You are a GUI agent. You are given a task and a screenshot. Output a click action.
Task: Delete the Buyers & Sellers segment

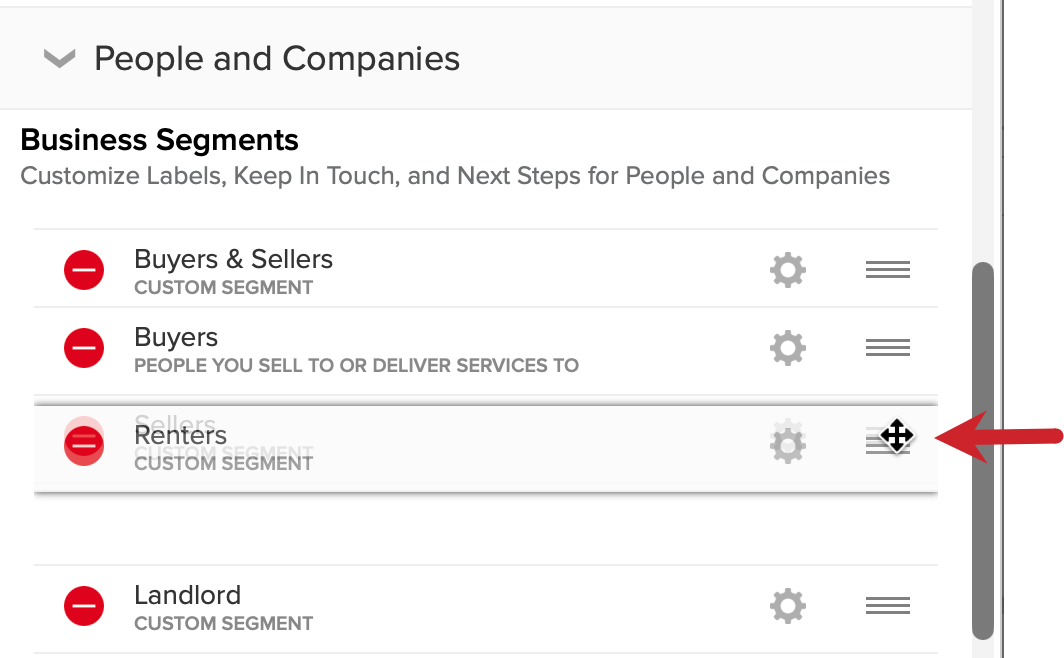84,270
